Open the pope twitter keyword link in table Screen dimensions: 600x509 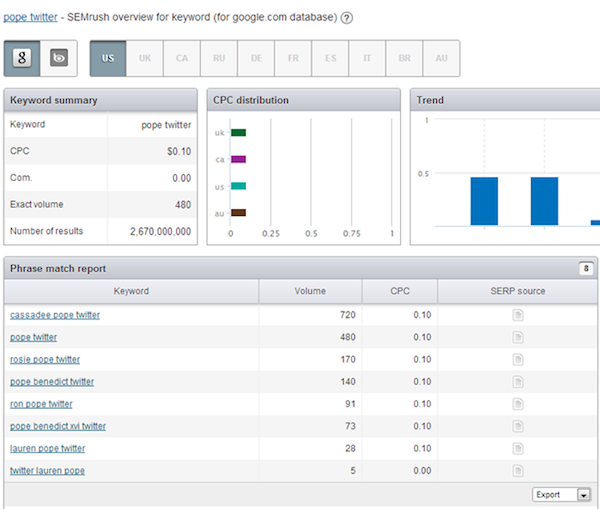(33, 337)
